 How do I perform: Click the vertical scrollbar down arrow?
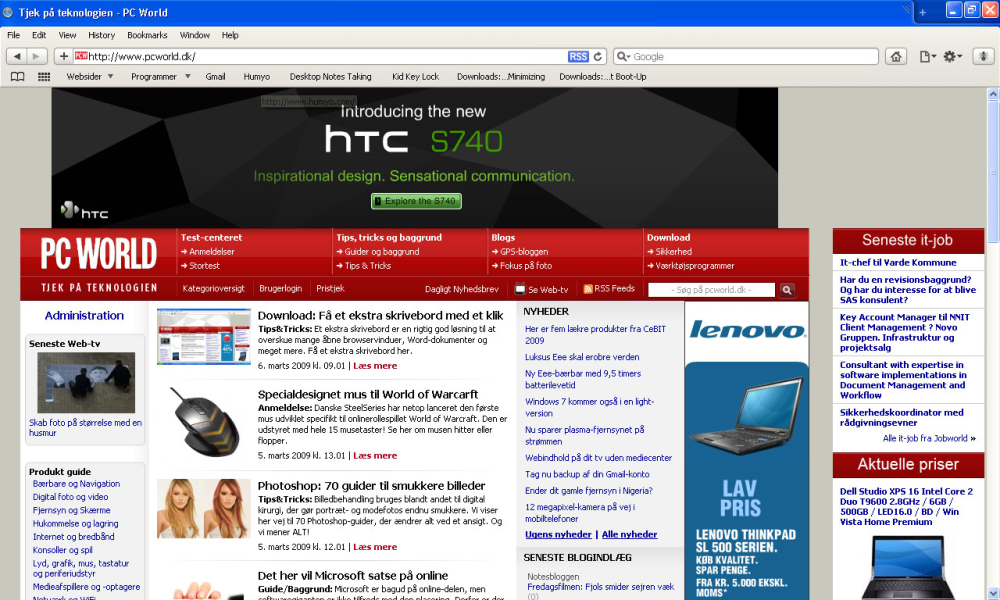point(993,594)
